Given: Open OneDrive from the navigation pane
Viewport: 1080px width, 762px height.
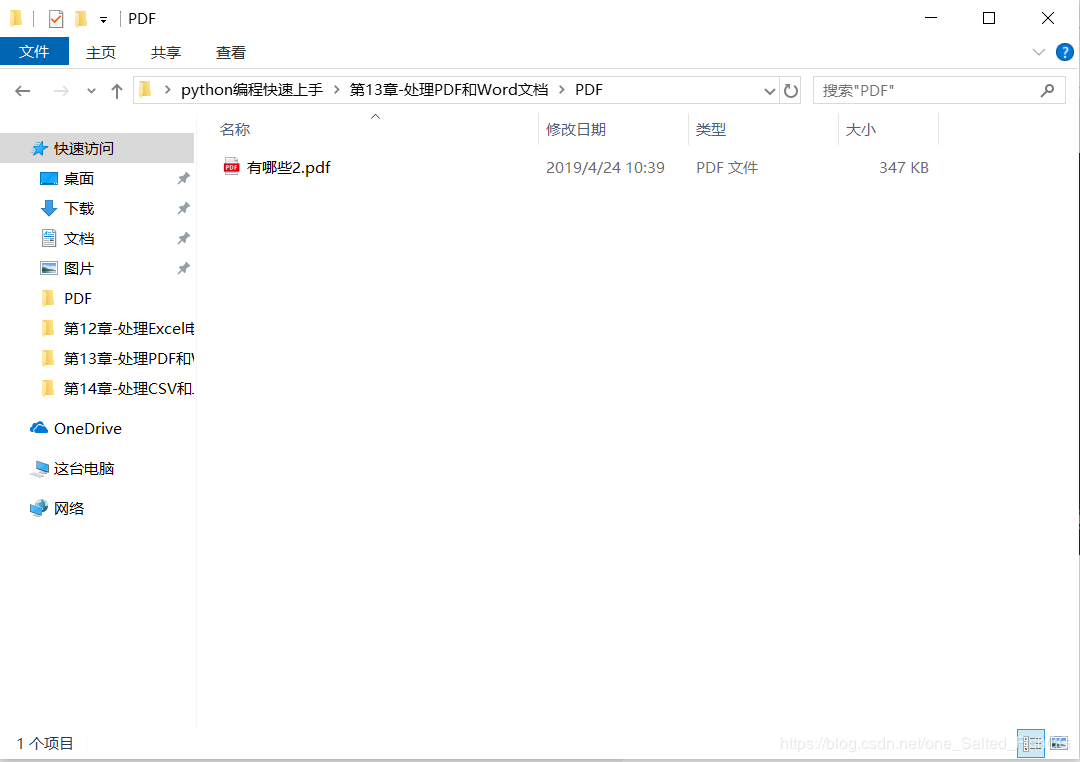Looking at the screenshot, I should click(85, 428).
